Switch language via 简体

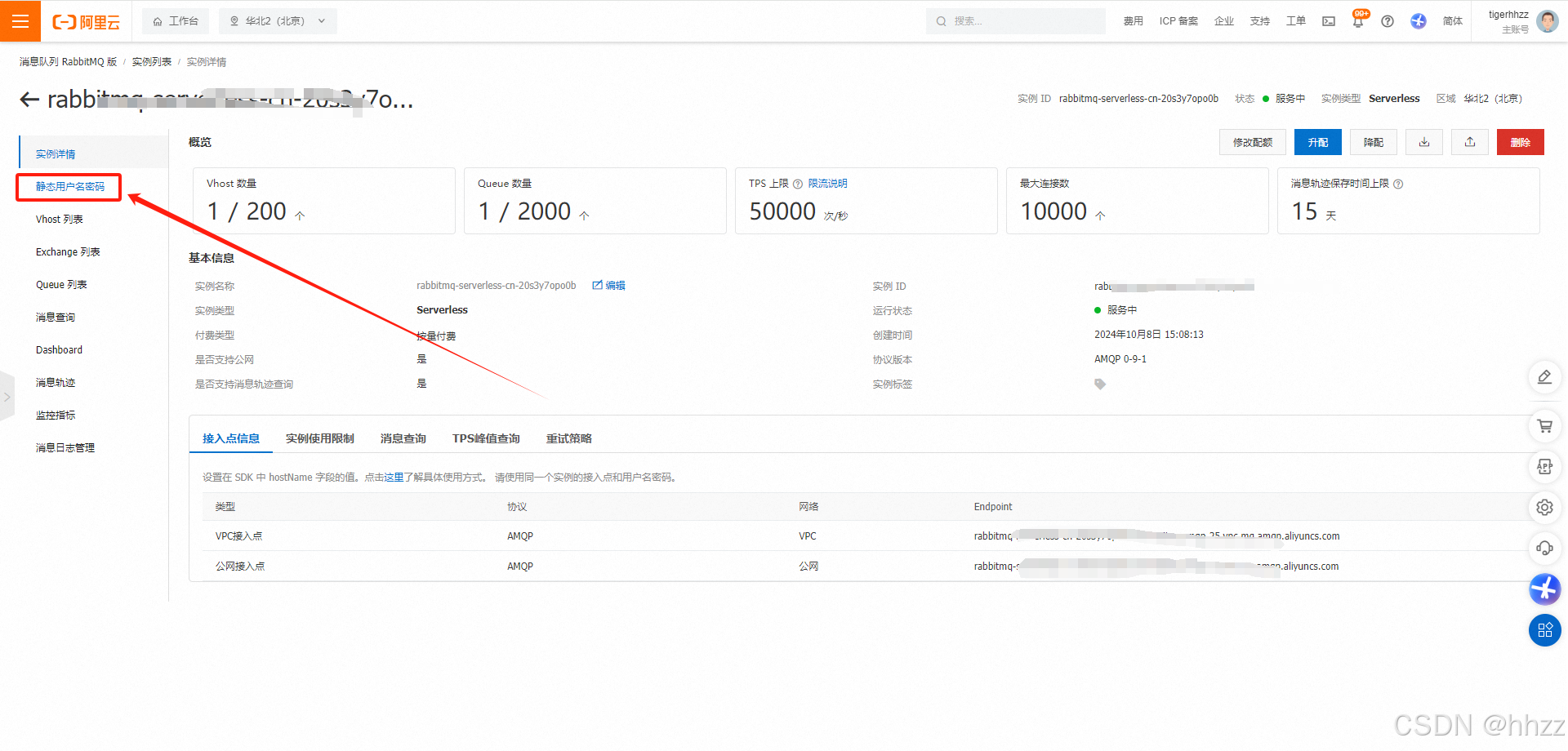point(1453,21)
